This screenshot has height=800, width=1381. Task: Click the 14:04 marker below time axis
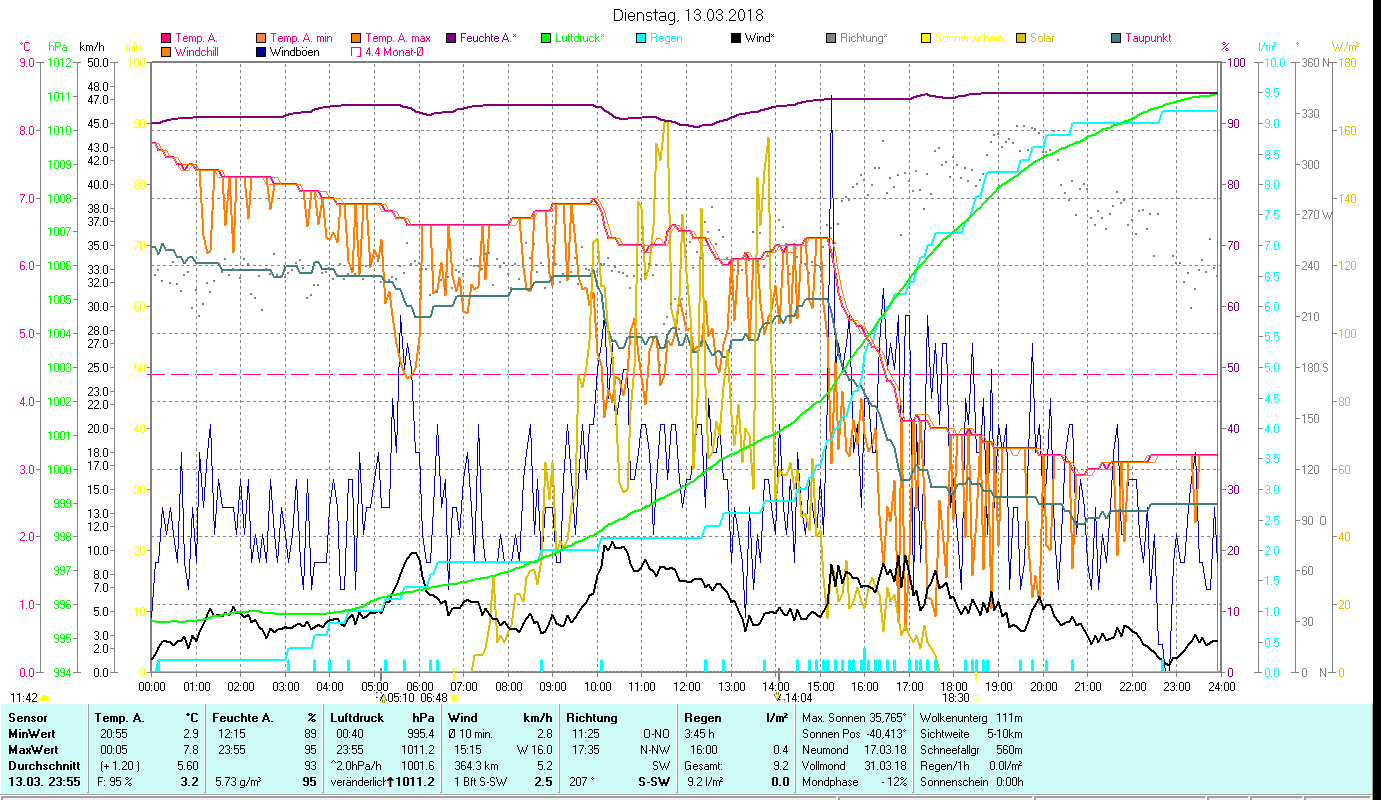[x=796, y=698]
